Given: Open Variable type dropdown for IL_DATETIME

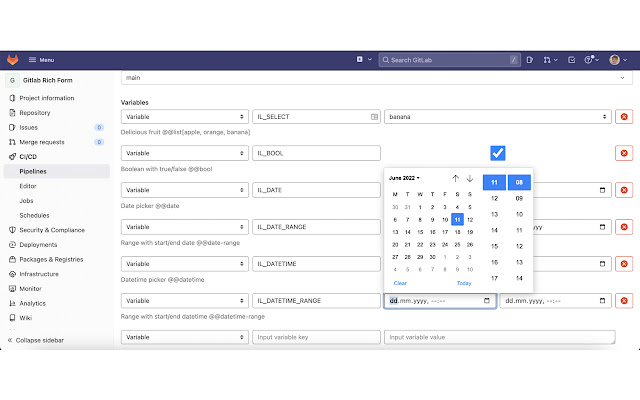Looking at the screenshot, I should tap(184, 264).
